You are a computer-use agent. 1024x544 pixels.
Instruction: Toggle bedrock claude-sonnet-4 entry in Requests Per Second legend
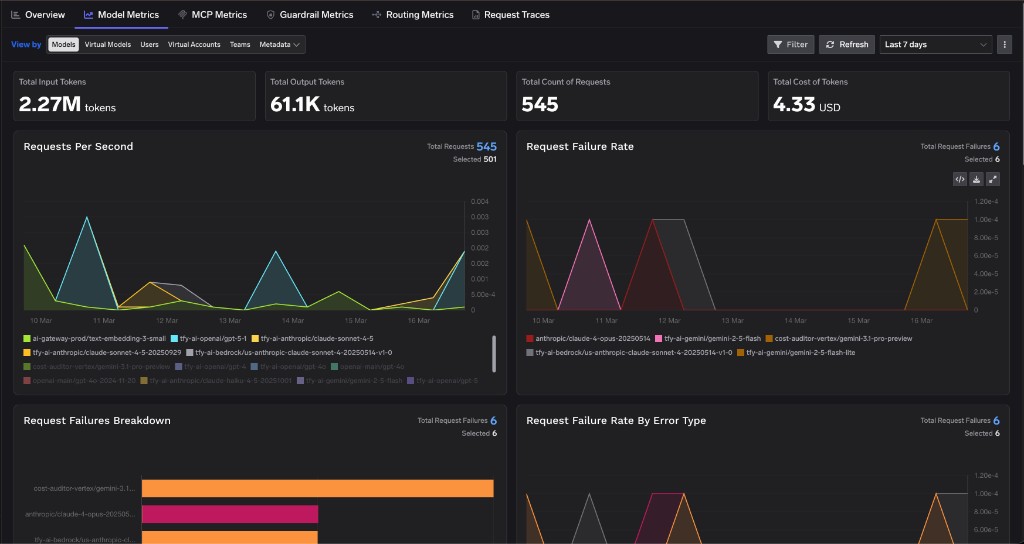[x=289, y=352]
